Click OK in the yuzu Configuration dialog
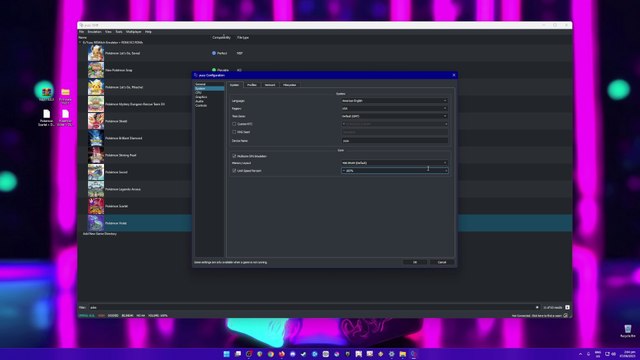 pos(415,262)
